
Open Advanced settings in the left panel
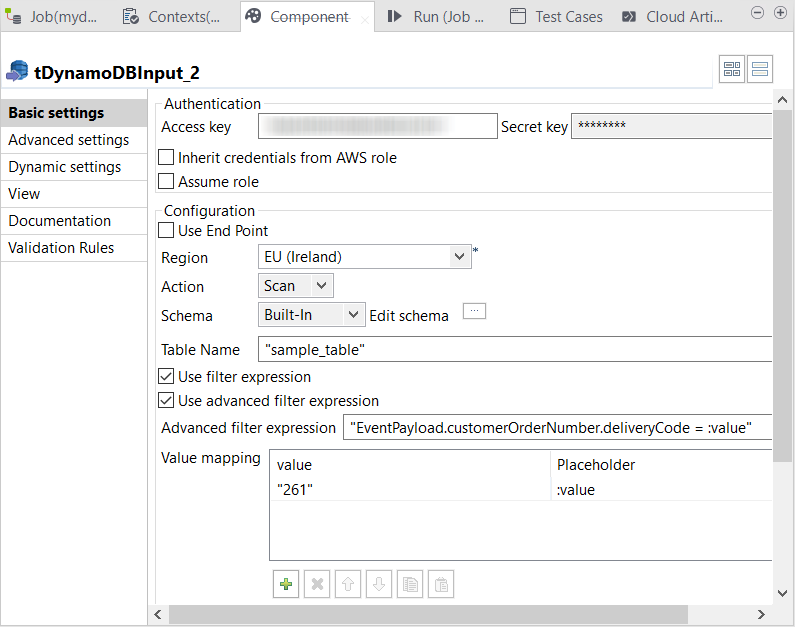point(69,140)
